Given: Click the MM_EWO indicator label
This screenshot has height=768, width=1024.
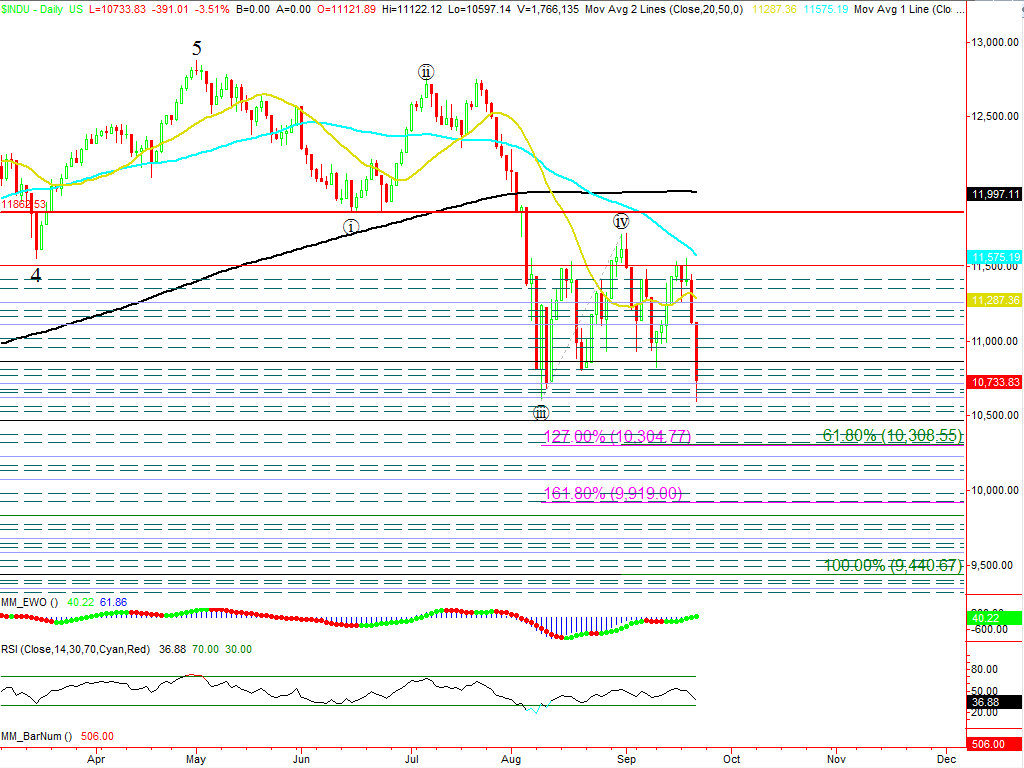Looking at the screenshot, I should coord(30,602).
